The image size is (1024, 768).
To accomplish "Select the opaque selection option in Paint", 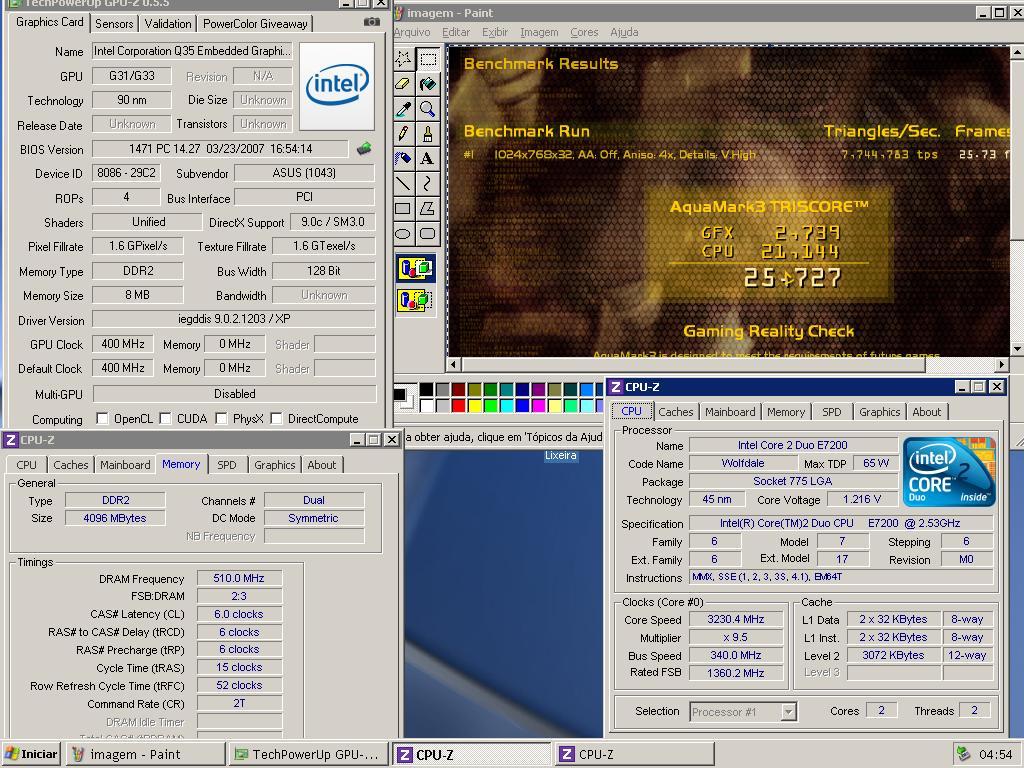I will pos(415,268).
